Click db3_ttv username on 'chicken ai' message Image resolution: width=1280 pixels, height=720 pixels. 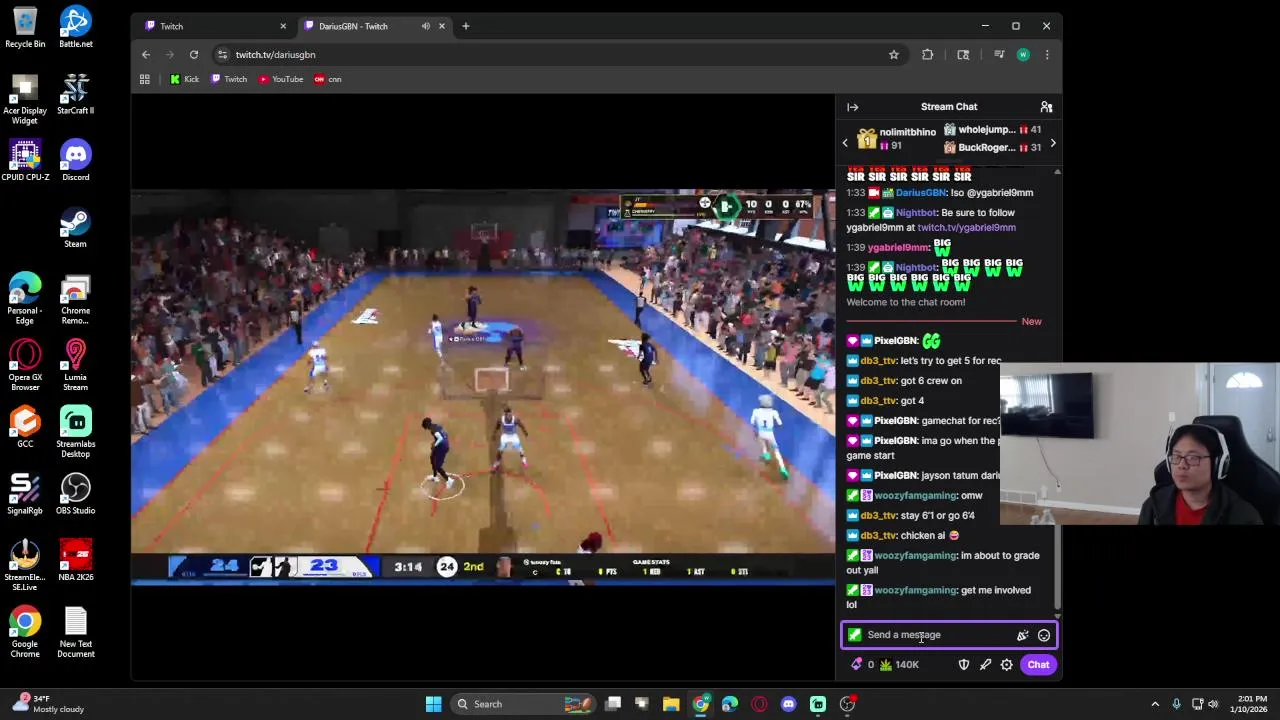tap(878, 536)
